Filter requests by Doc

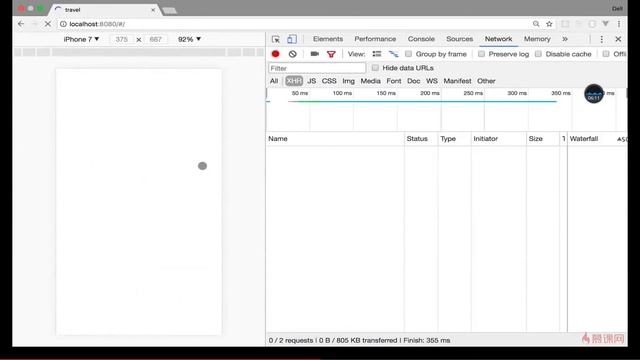coord(413,81)
